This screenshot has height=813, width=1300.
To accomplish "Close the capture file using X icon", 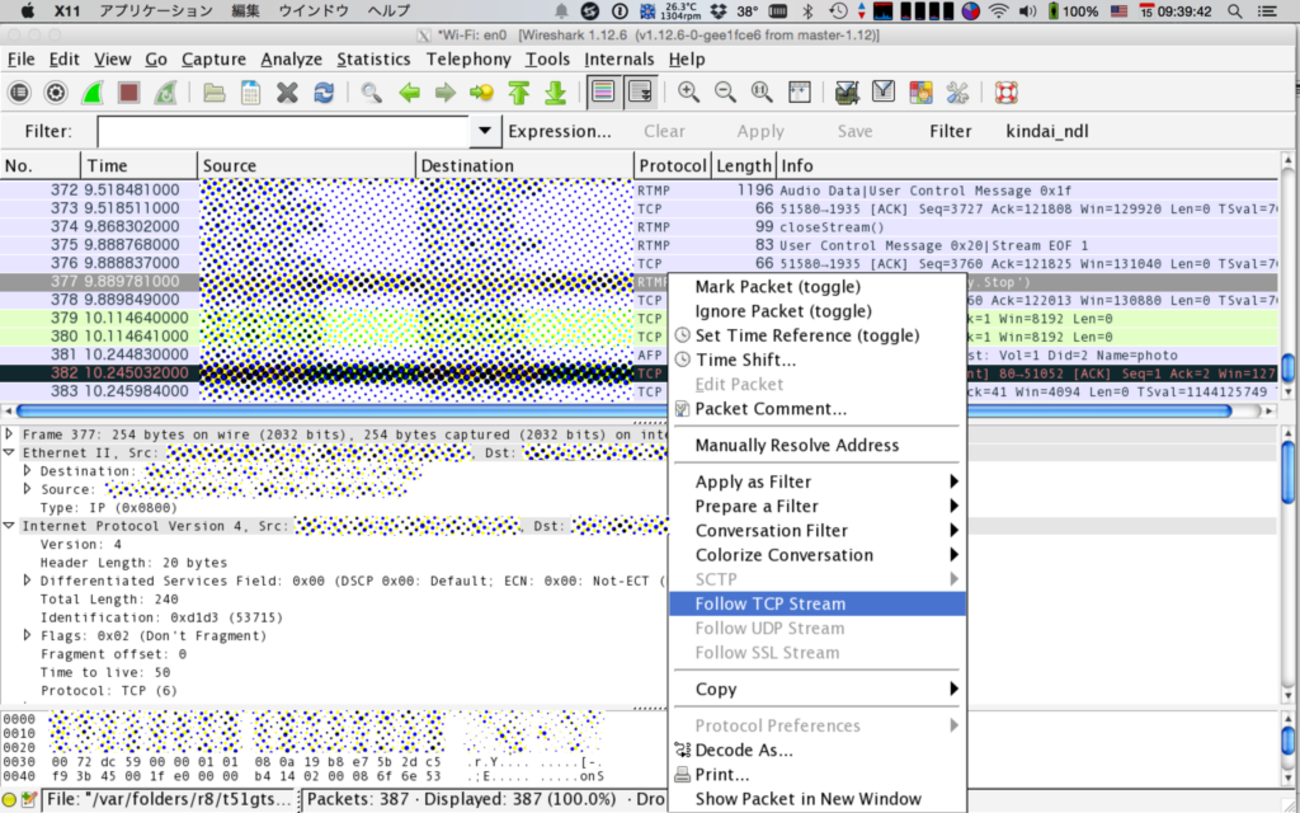I will 287,93.
